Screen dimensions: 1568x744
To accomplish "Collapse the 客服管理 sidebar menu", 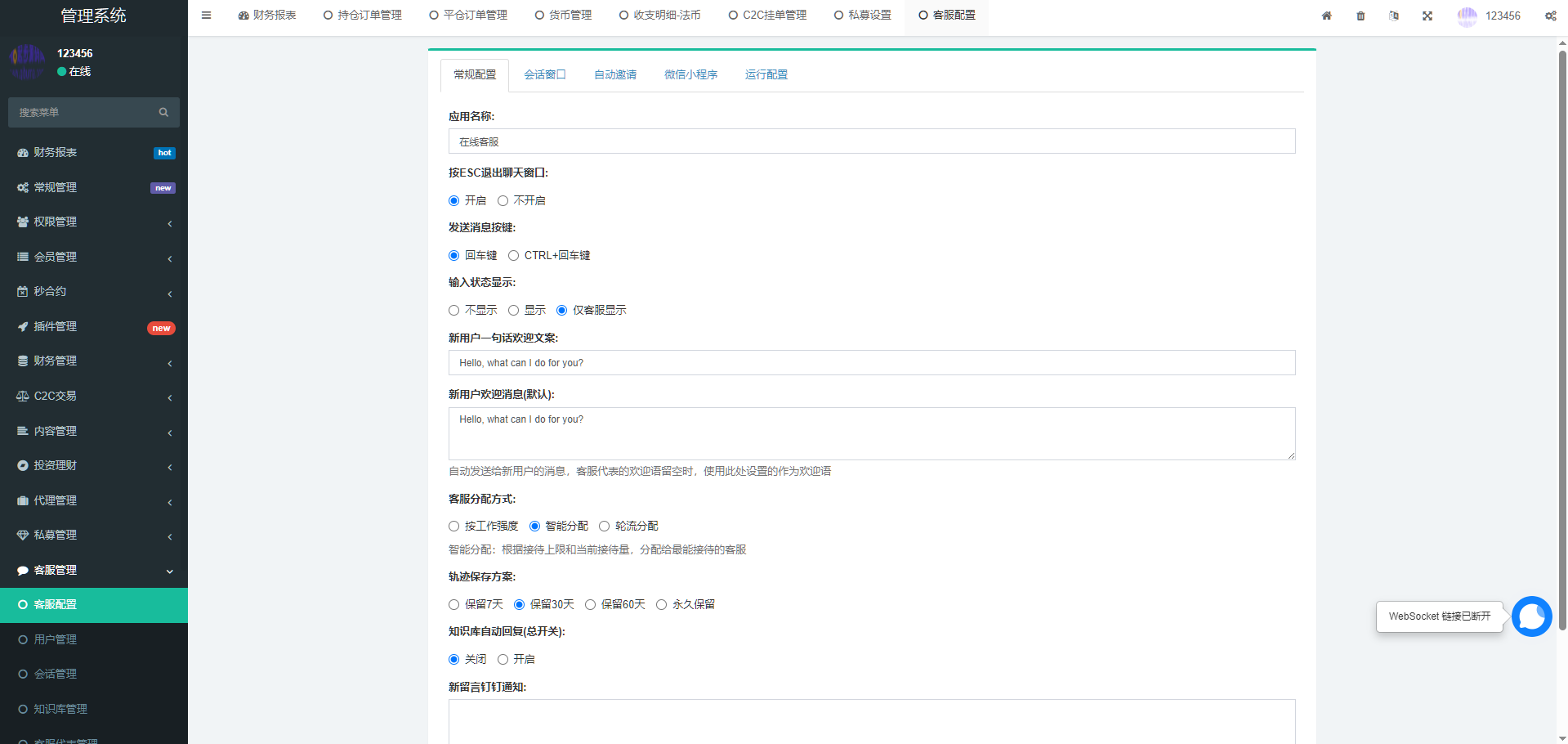I will (94, 570).
